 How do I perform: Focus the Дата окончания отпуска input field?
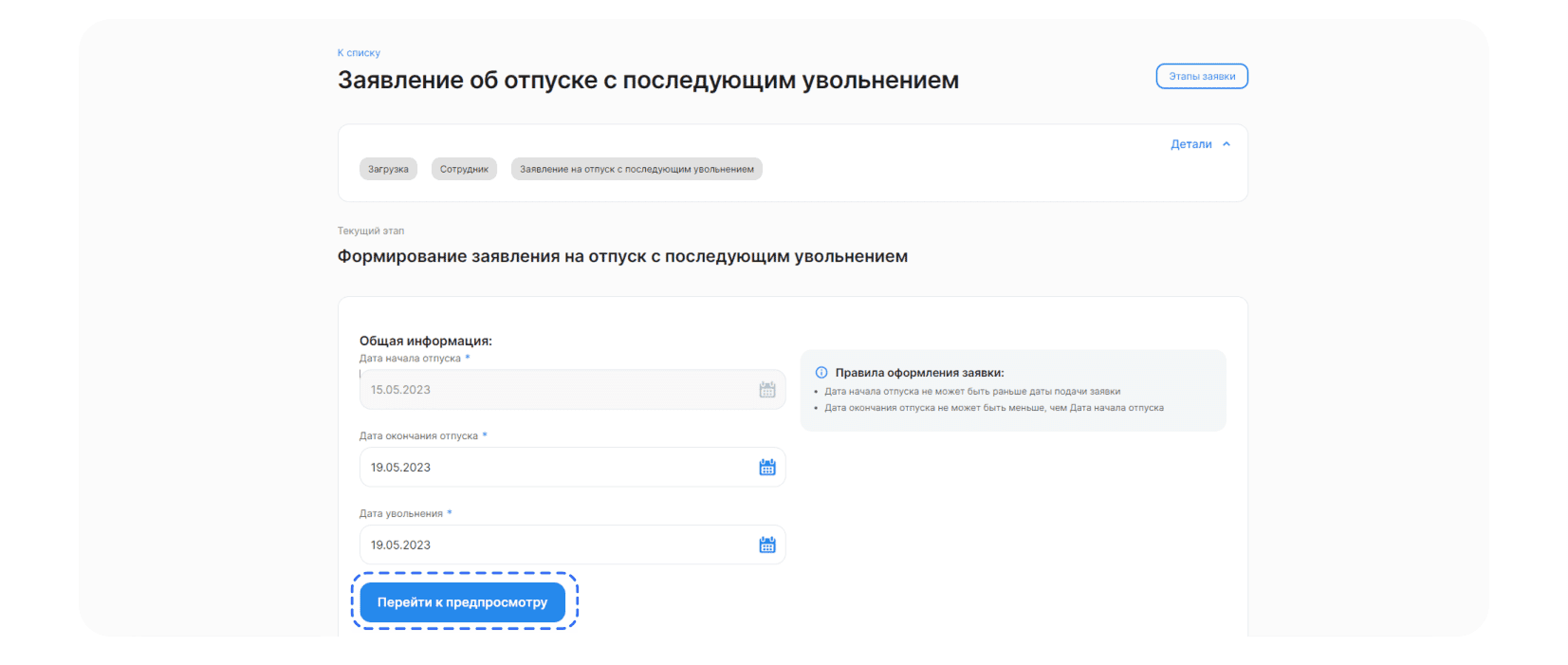(x=555, y=468)
